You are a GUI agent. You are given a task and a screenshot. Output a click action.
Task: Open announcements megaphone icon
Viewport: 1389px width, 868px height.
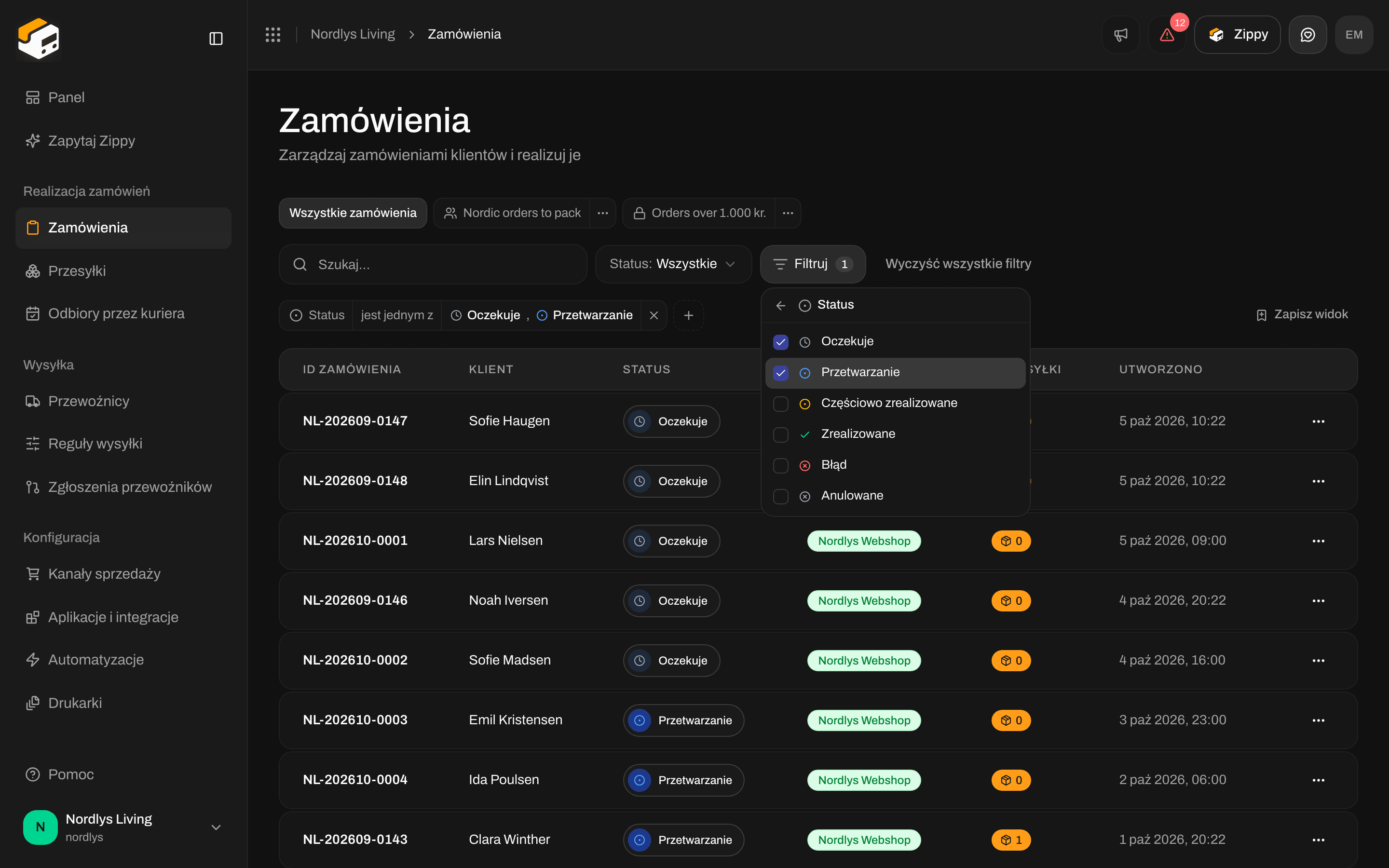pyautogui.click(x=1120, y=34)
